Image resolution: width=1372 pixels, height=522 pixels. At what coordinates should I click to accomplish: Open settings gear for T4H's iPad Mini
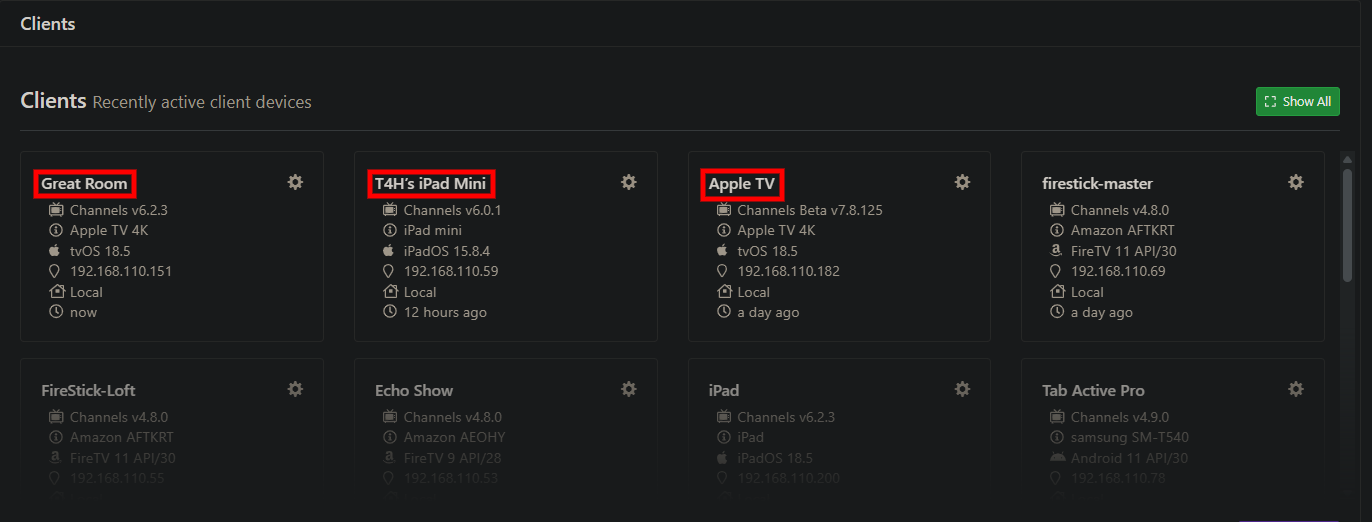[x=628, y=182]
